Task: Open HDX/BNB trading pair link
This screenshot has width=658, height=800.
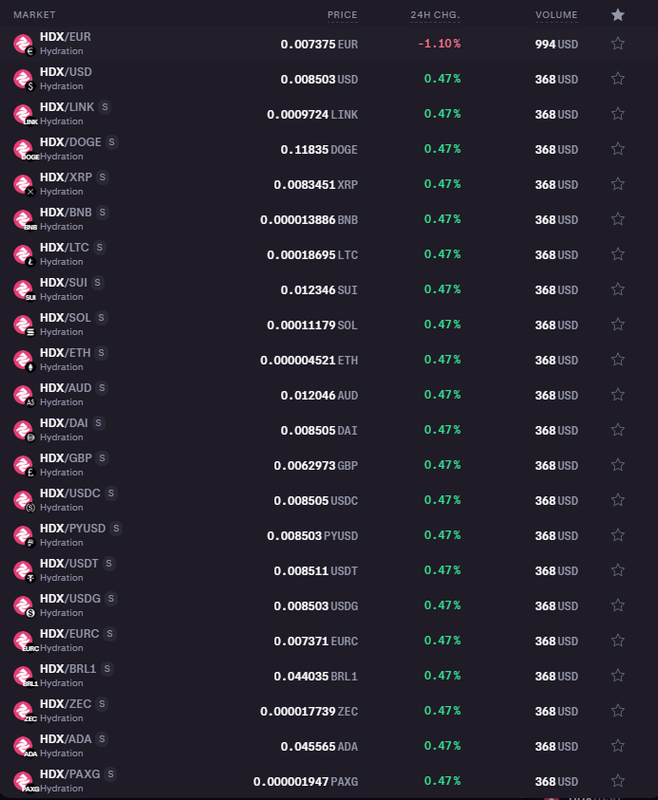Action: tap(66, 212)
